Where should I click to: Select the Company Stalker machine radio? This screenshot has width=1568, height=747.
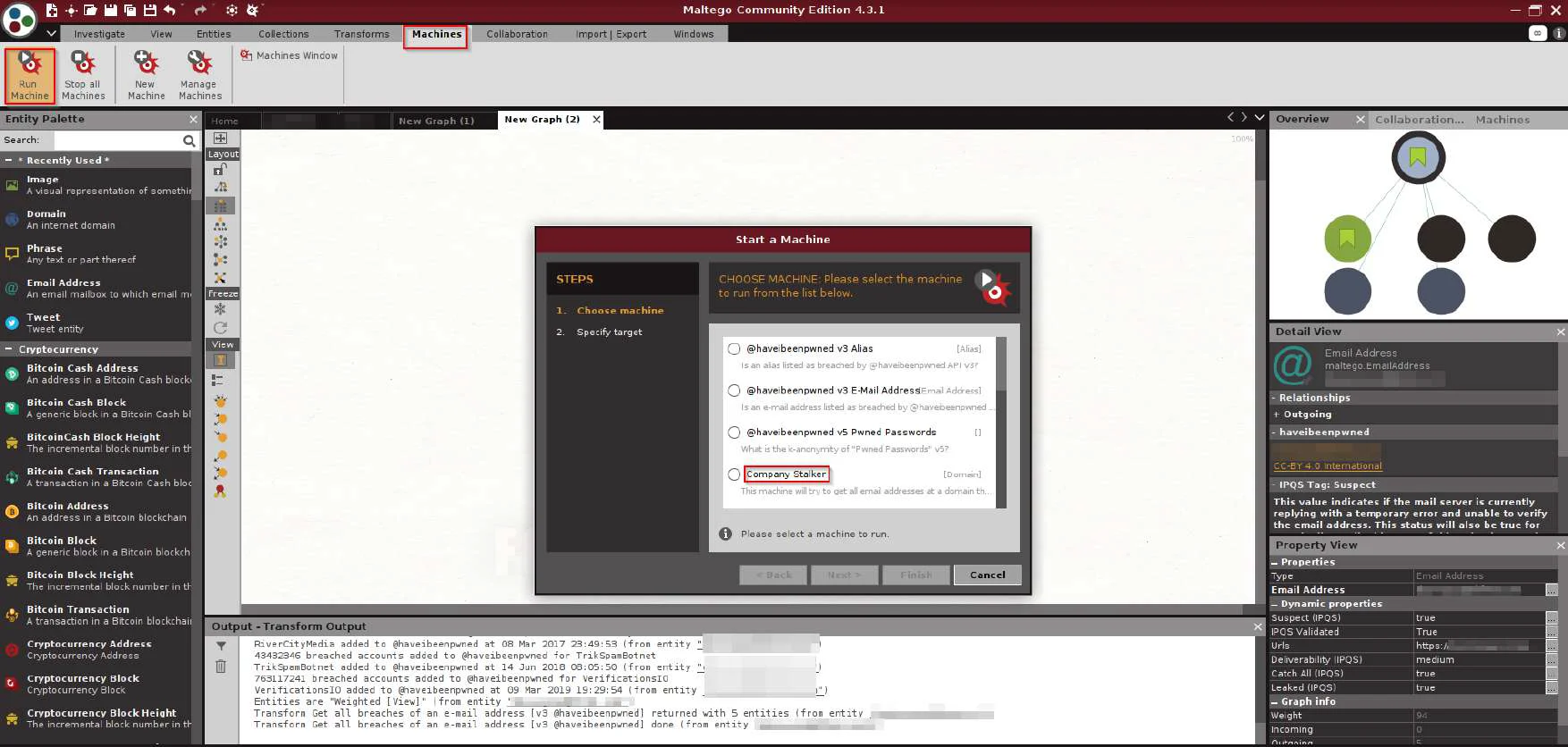pyautogui.click(x=734, y=474)
